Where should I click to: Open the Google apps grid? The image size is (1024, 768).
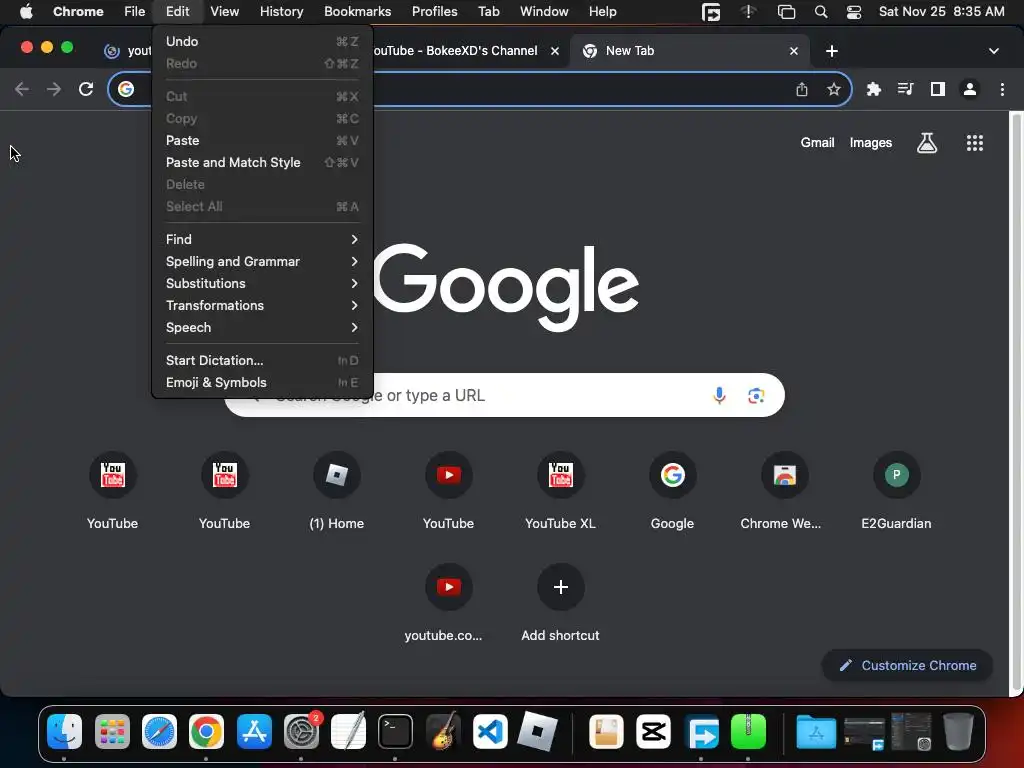pos(974,142)
